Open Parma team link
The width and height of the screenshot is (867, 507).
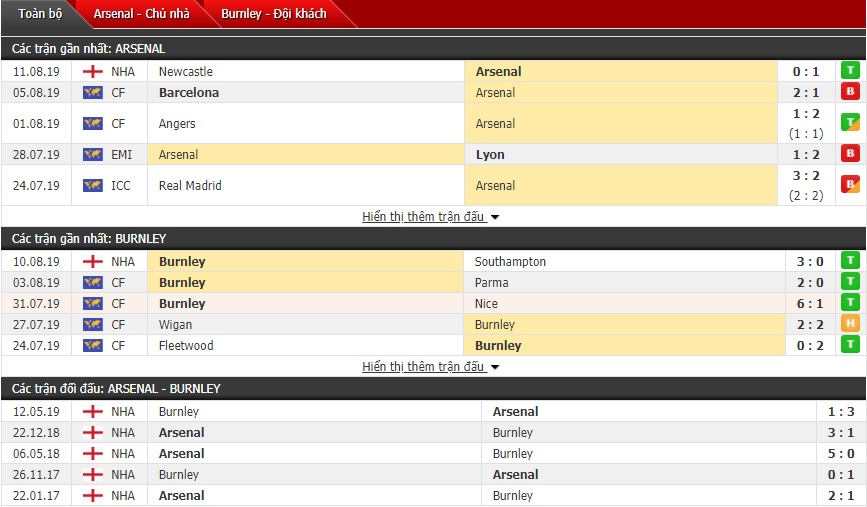(x=491, y=283)
